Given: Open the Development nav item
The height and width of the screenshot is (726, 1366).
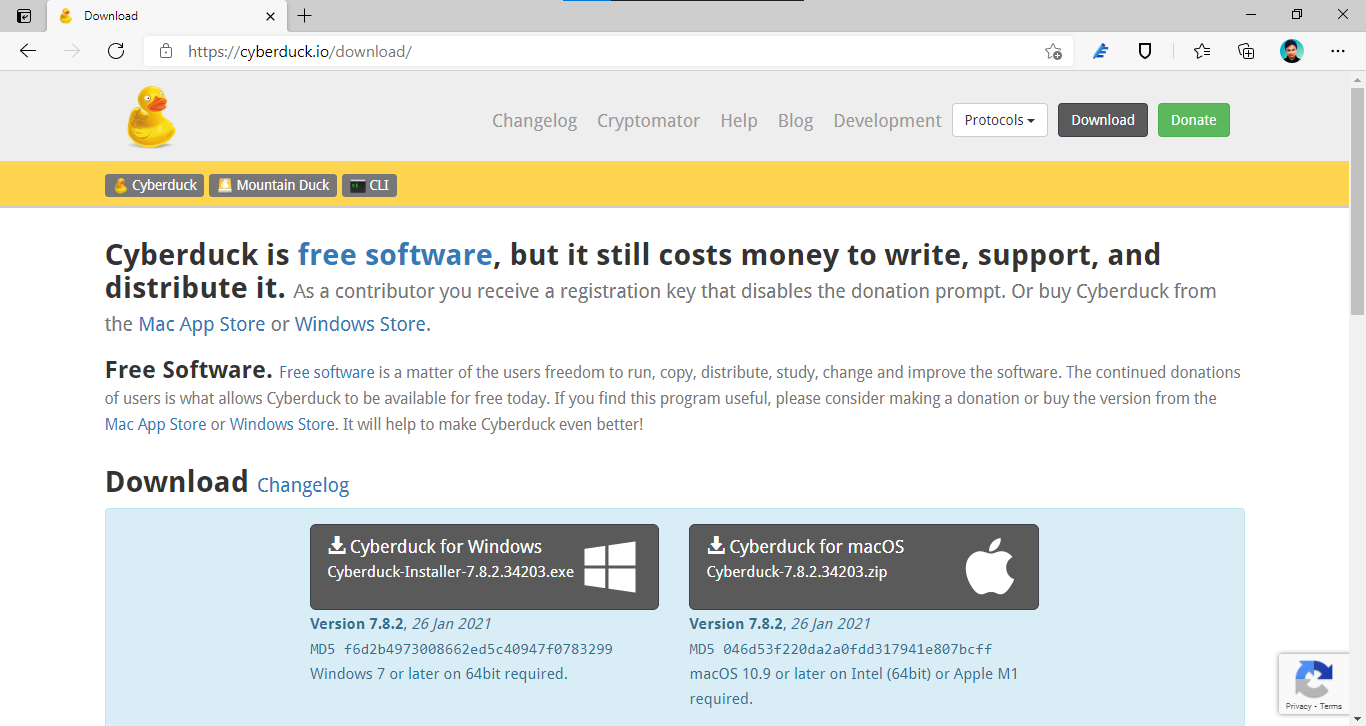Looking at the screenshot, I should point(887,120).
